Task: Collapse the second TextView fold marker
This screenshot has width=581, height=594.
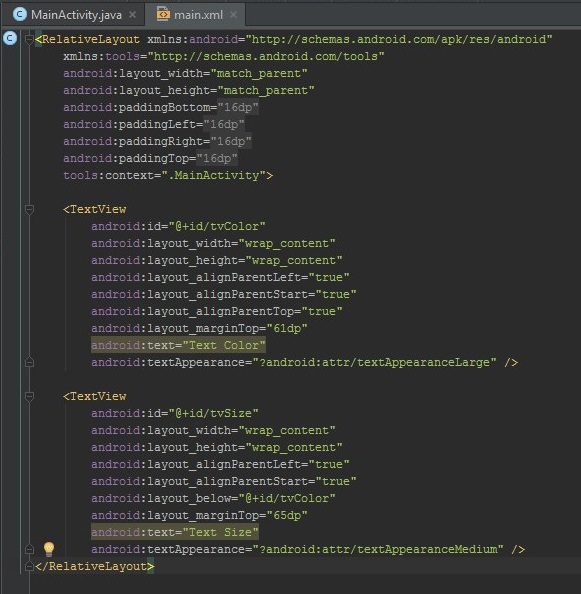Action: click(29, 396)
